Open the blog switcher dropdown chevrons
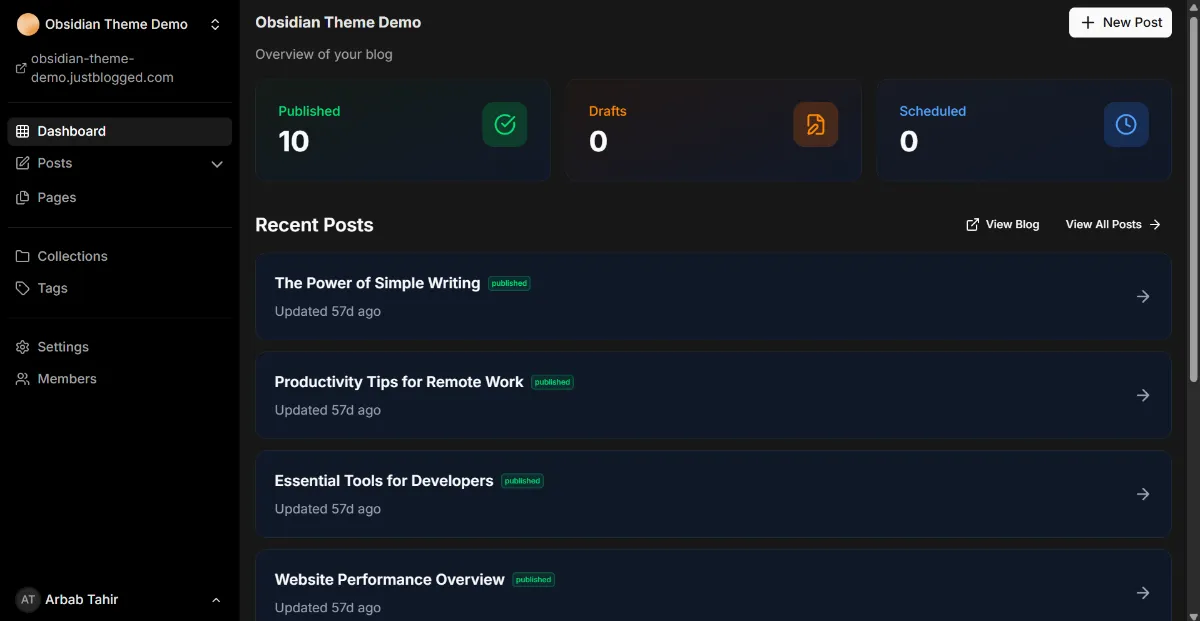Viewport: 1200px width, 621px height. coord(215,24)
